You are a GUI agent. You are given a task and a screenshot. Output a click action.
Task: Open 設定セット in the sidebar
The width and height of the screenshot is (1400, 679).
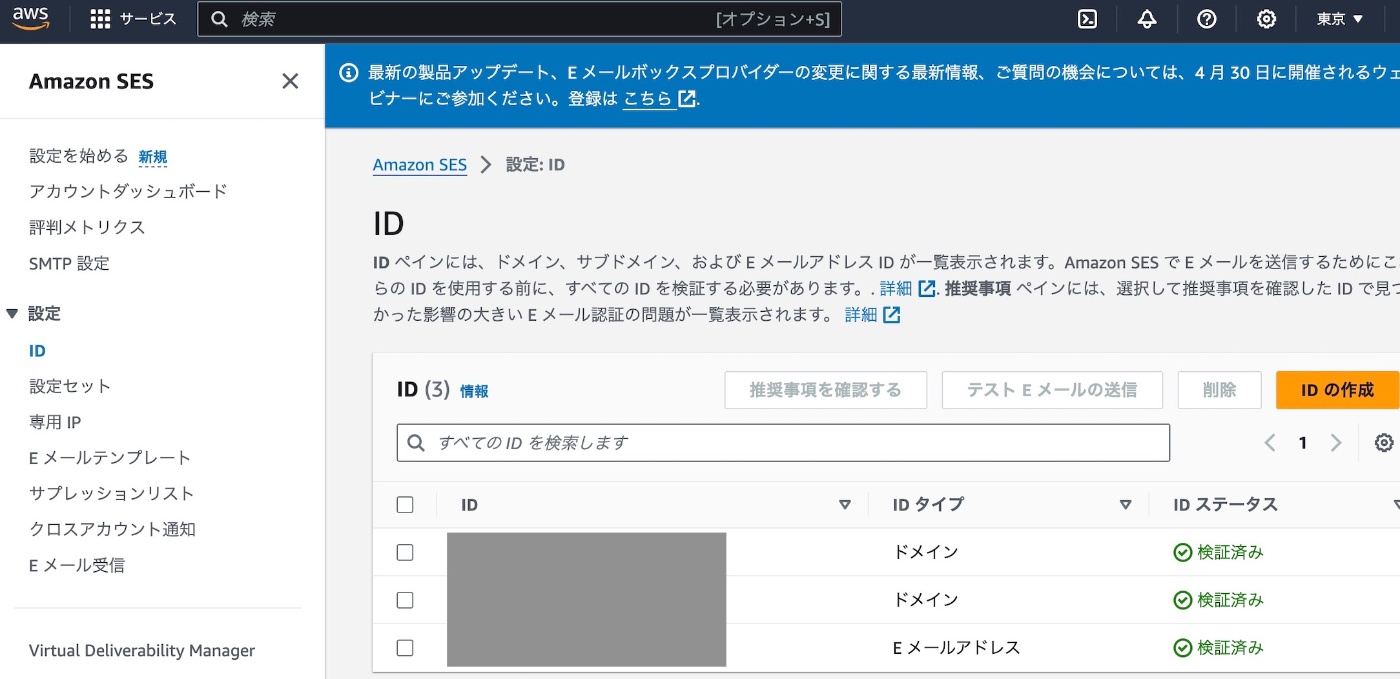point(70,386)
